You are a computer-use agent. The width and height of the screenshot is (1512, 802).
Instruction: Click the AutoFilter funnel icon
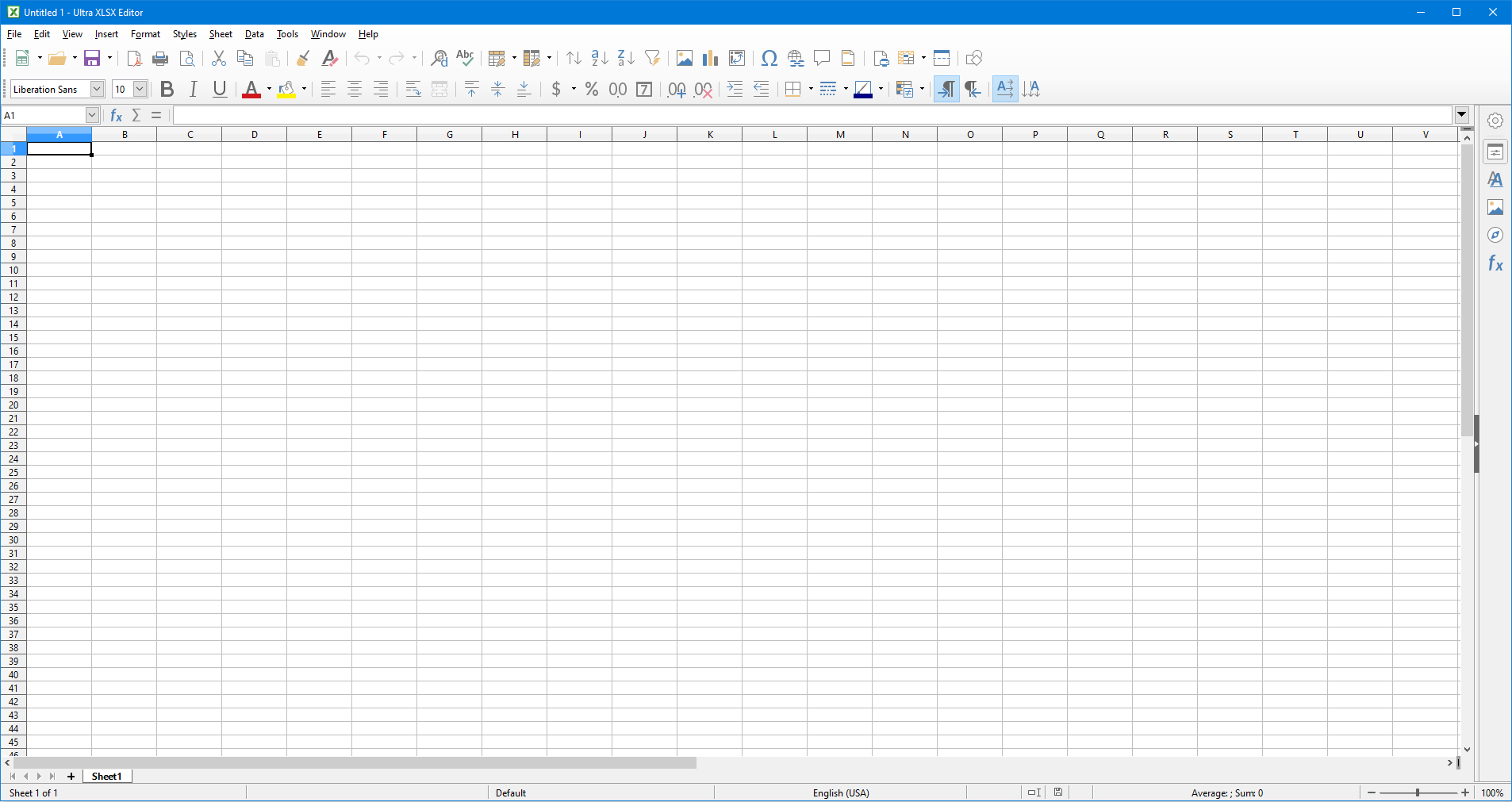coord(653,58)
